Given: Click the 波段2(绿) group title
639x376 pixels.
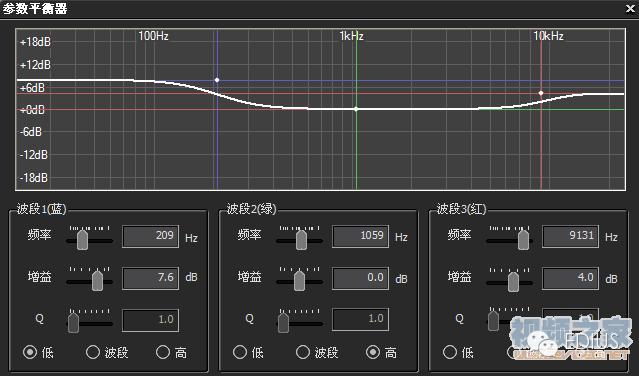Looking at the screenshot, I should pyautogui.click(x=251, y=209).
